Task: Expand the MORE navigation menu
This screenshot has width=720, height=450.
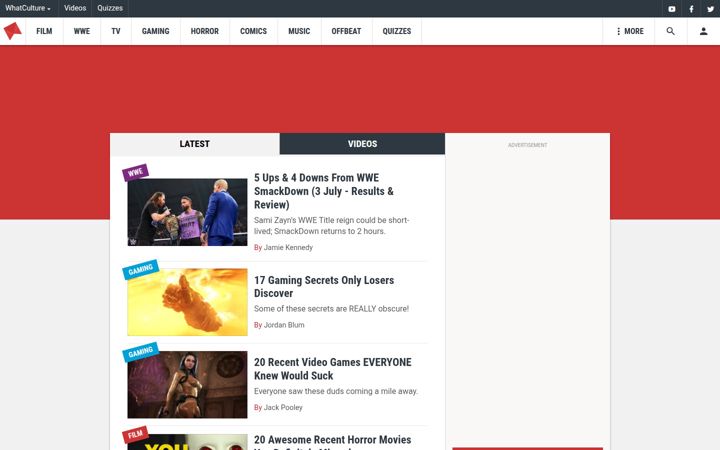Action: [x=630, y=31]
